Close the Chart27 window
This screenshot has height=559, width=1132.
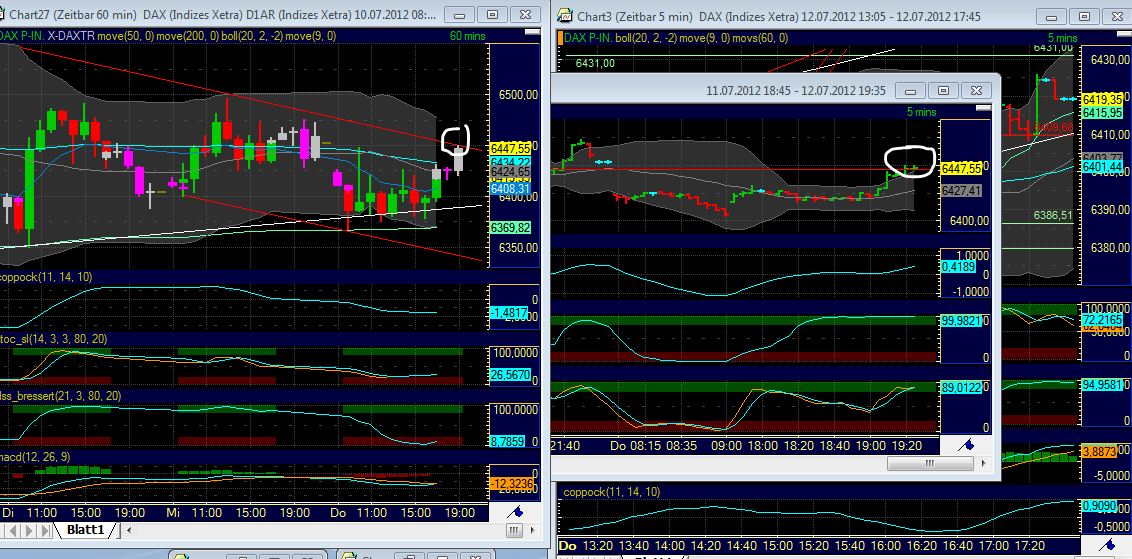(525, 14)
